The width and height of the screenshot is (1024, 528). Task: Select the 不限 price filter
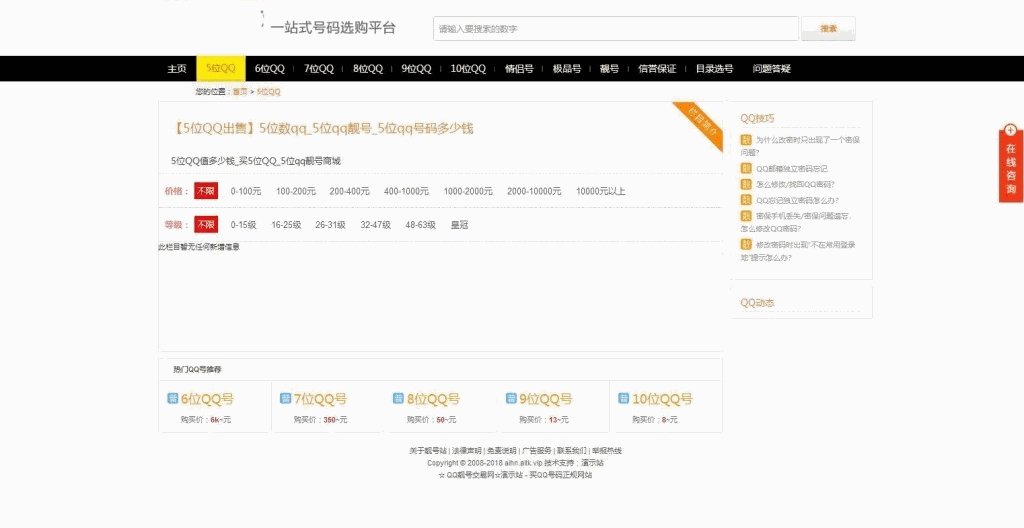206,191
